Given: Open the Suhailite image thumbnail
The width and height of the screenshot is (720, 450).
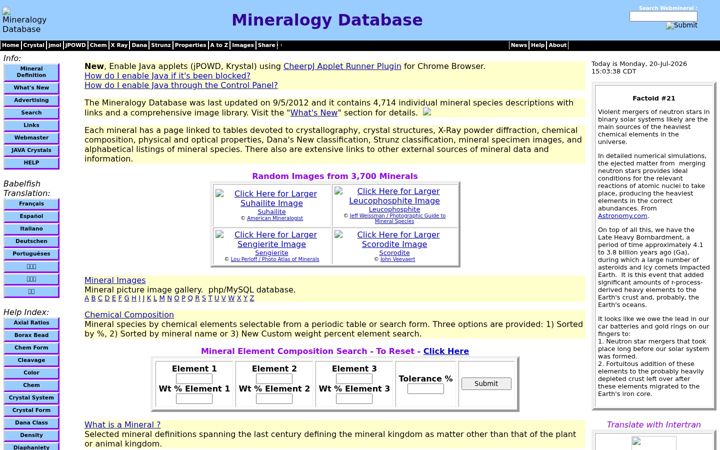Looking at the screenshot, I should [x=271, y=198].
